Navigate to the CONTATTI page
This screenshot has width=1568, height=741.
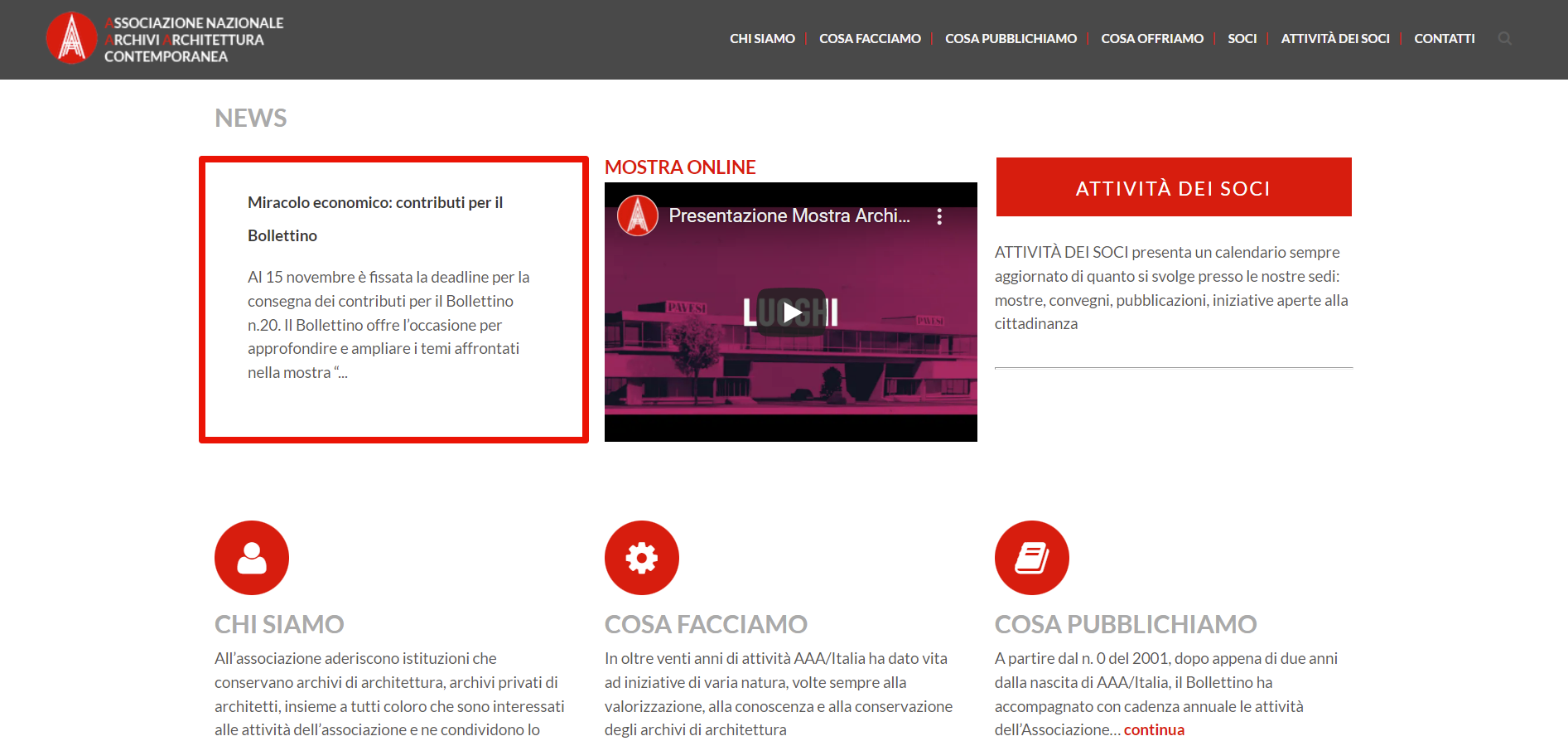click(x=1444, y=39)
